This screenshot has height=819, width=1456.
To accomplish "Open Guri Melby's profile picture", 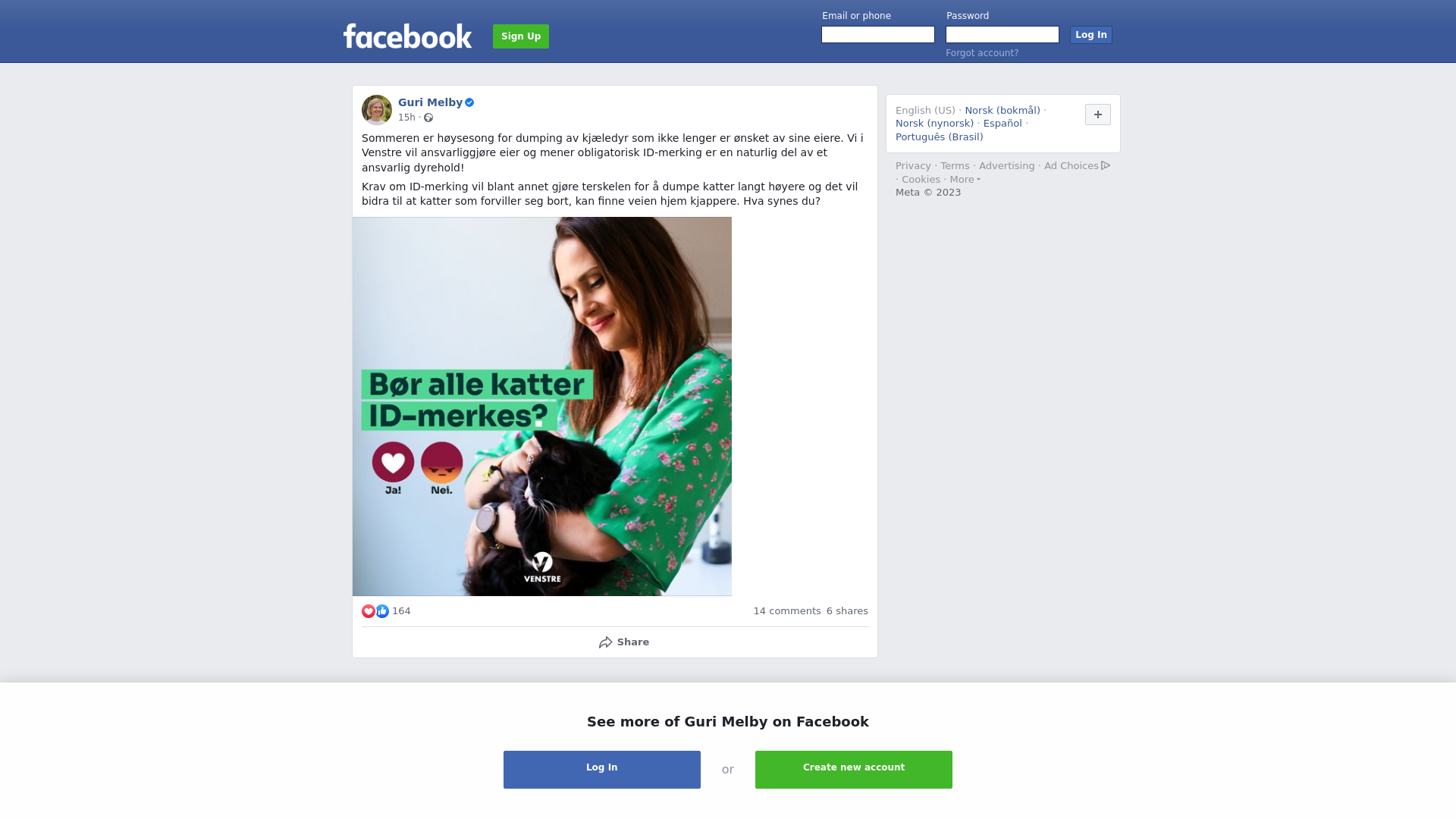I will point(377,110).
